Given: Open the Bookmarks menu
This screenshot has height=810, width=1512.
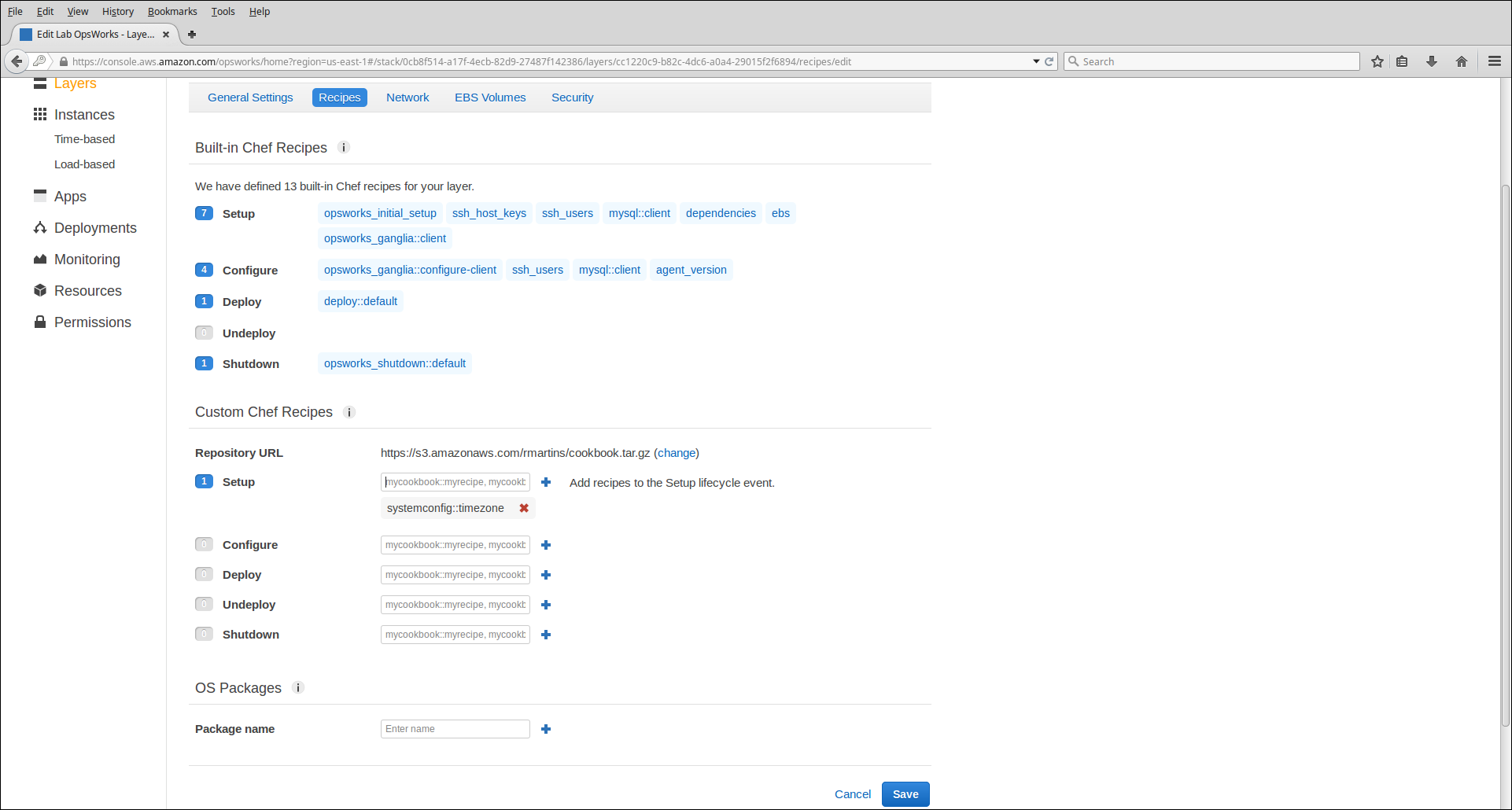Looking at the screenshot, I should [172, 12].
